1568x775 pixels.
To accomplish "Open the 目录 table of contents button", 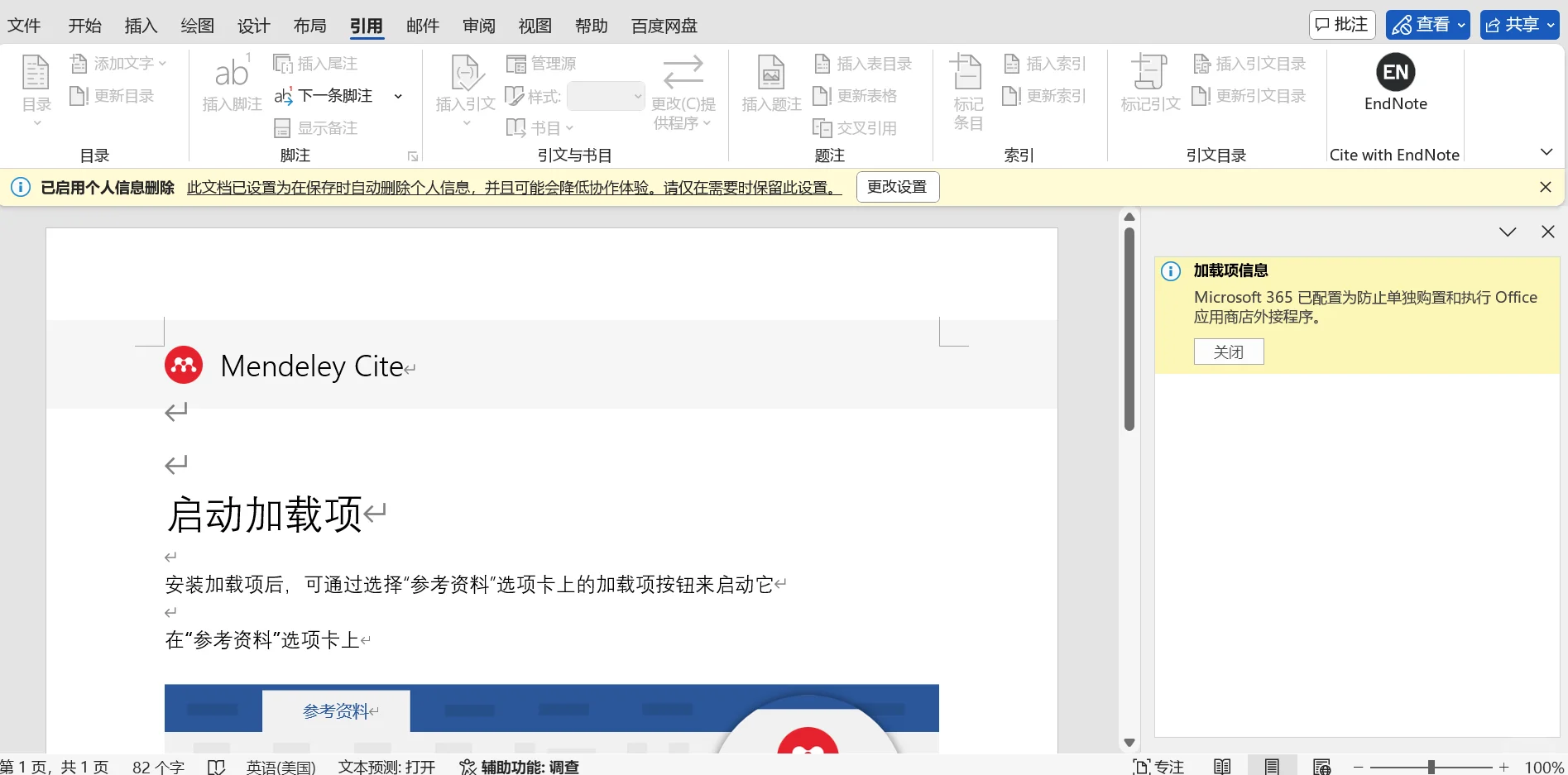I will (36, 91).
